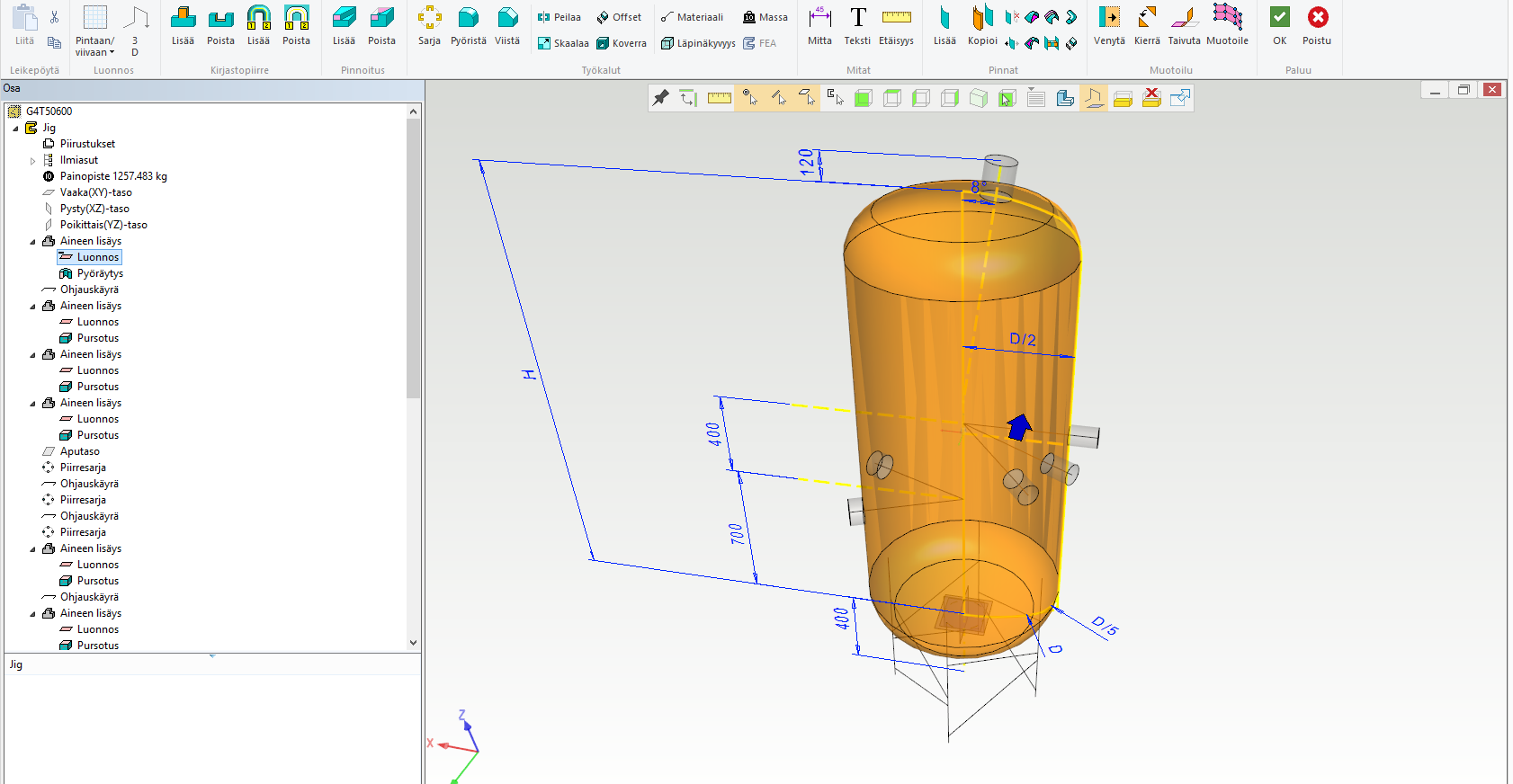Image resolution: width=1513 pixels, height=784 pixels.
Task: Select the Viistä chamfer tool
Action: pyautogui.click(x=507, y=25)
